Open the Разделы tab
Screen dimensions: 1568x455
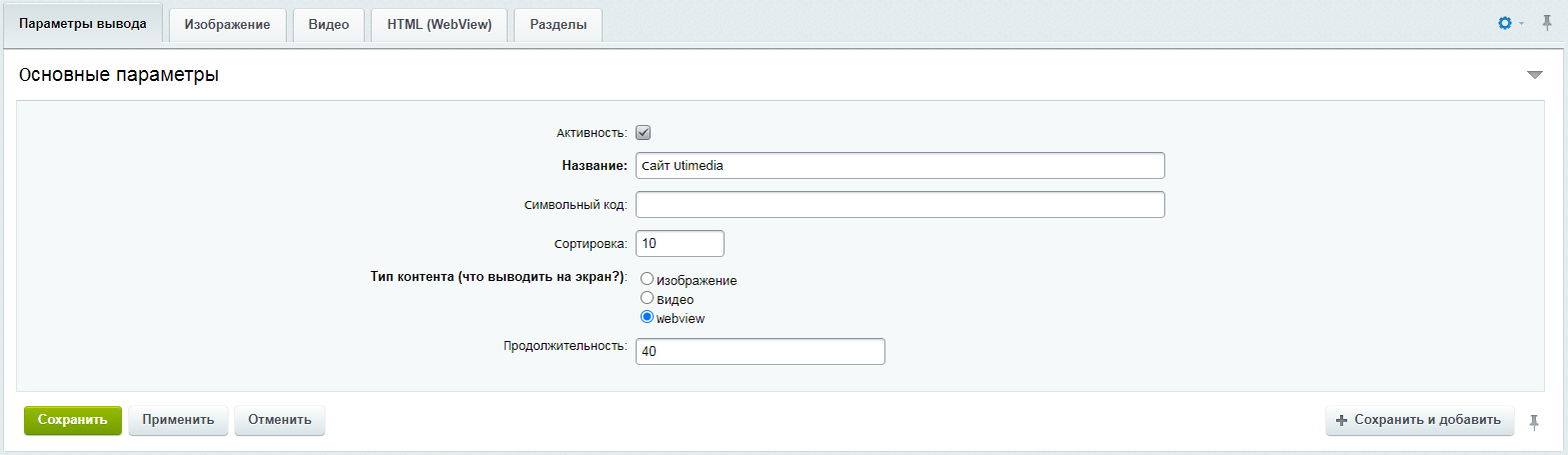[x=559, y=25]
